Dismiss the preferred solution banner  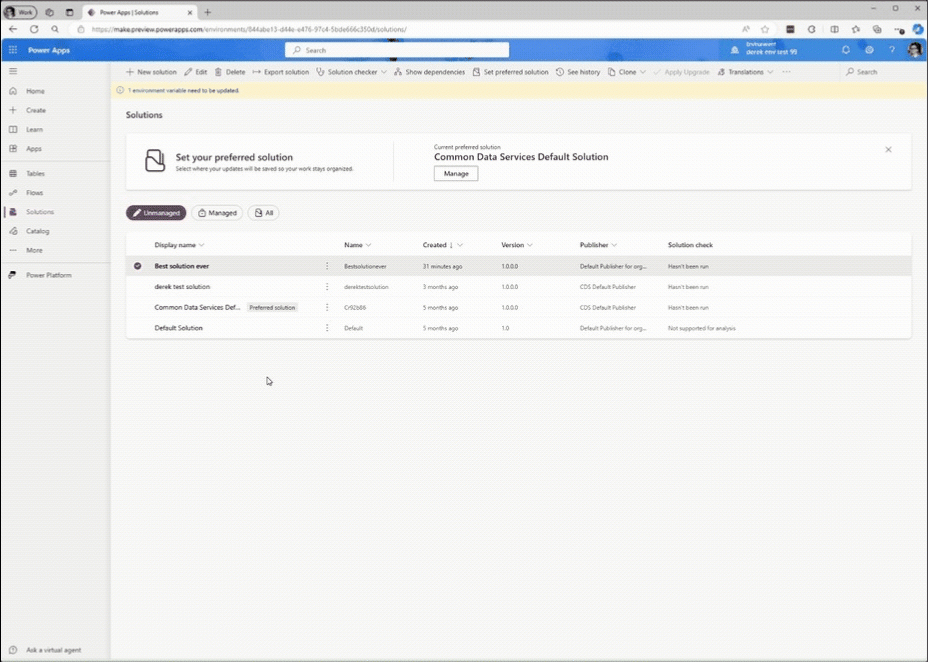click(888, 149)
